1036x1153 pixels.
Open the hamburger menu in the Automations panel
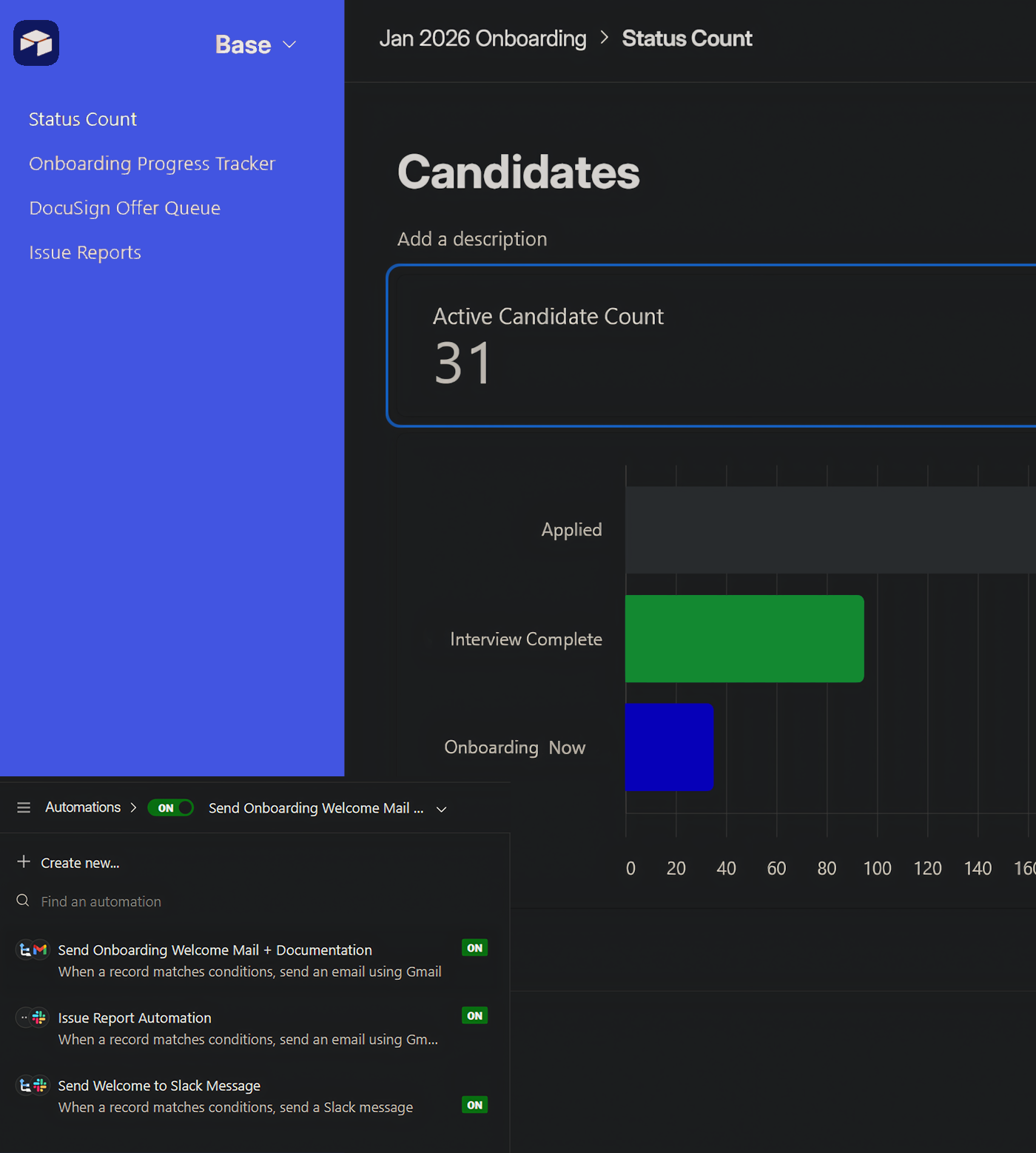(23, 807)
